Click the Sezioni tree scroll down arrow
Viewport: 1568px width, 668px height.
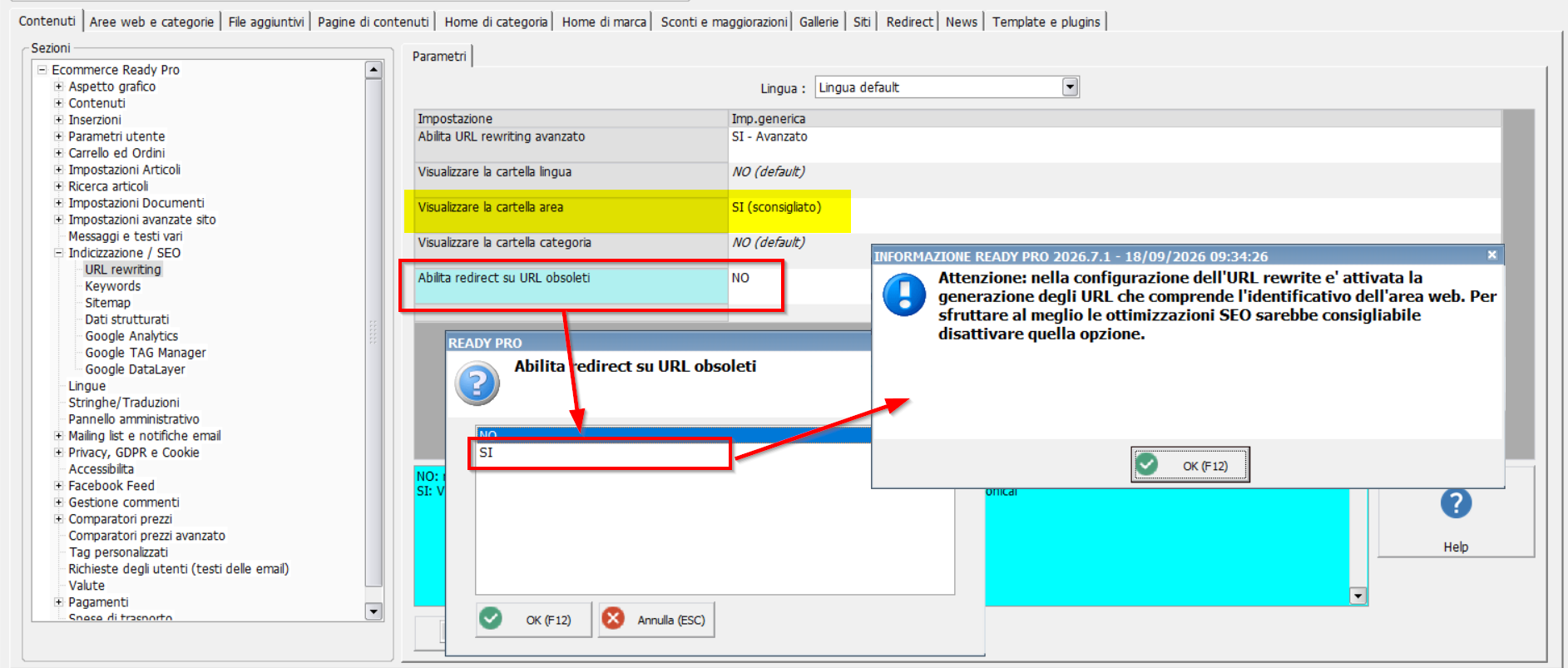[x=373, y=611]
